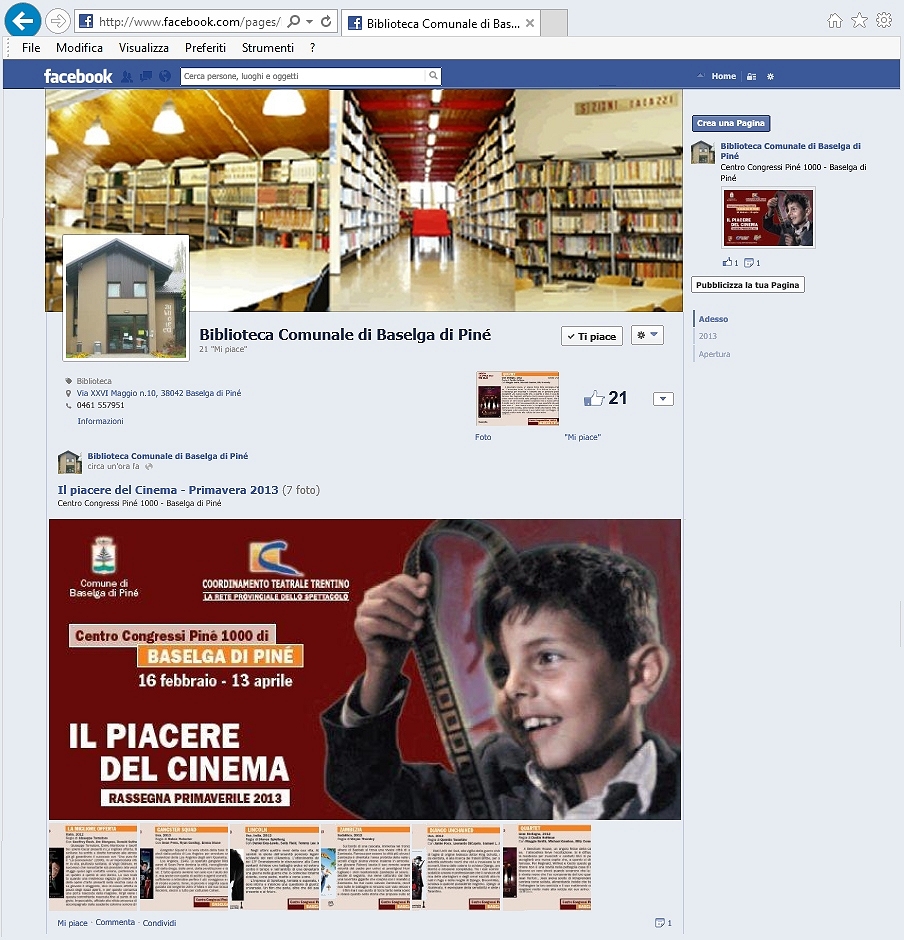Viewport: 904px width, 940px height.
Task: Open the Foto app thumbnail
Action: pos(517,399)
